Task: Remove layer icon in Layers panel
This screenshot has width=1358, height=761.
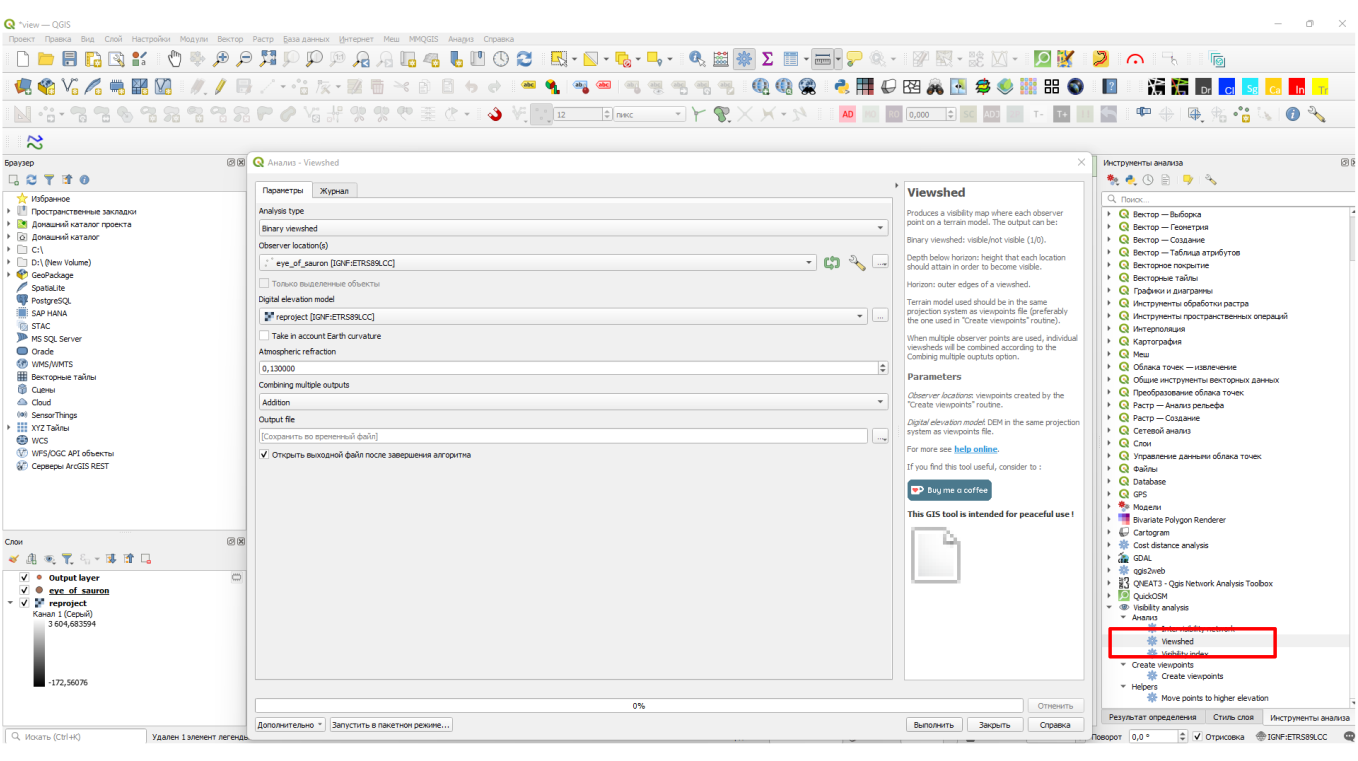Action: (146, 559)
